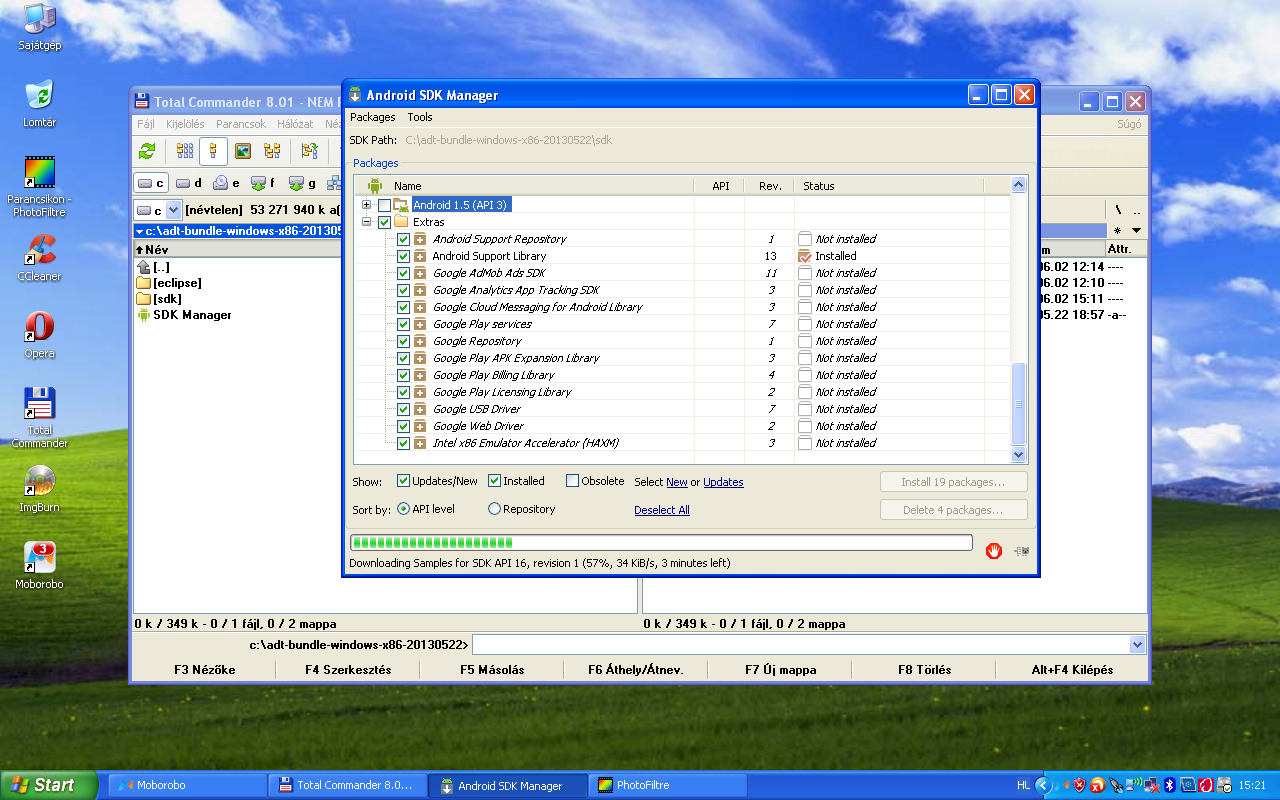Open the SDK Manager log window icon

1021,551
